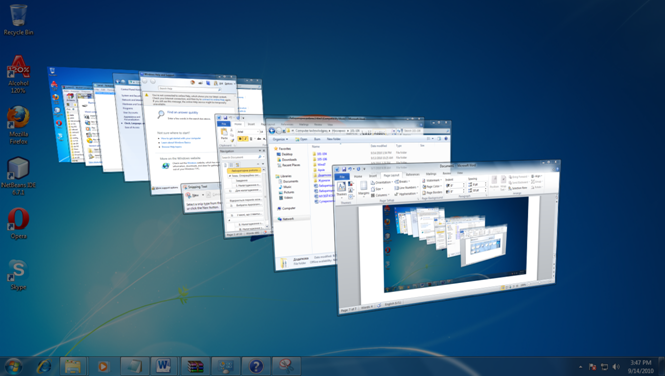Image resolution: width=666 pixels, height=377 pixels.
Task: Click Open button in Explorer toolbar
Action: (x=302, y=139)
